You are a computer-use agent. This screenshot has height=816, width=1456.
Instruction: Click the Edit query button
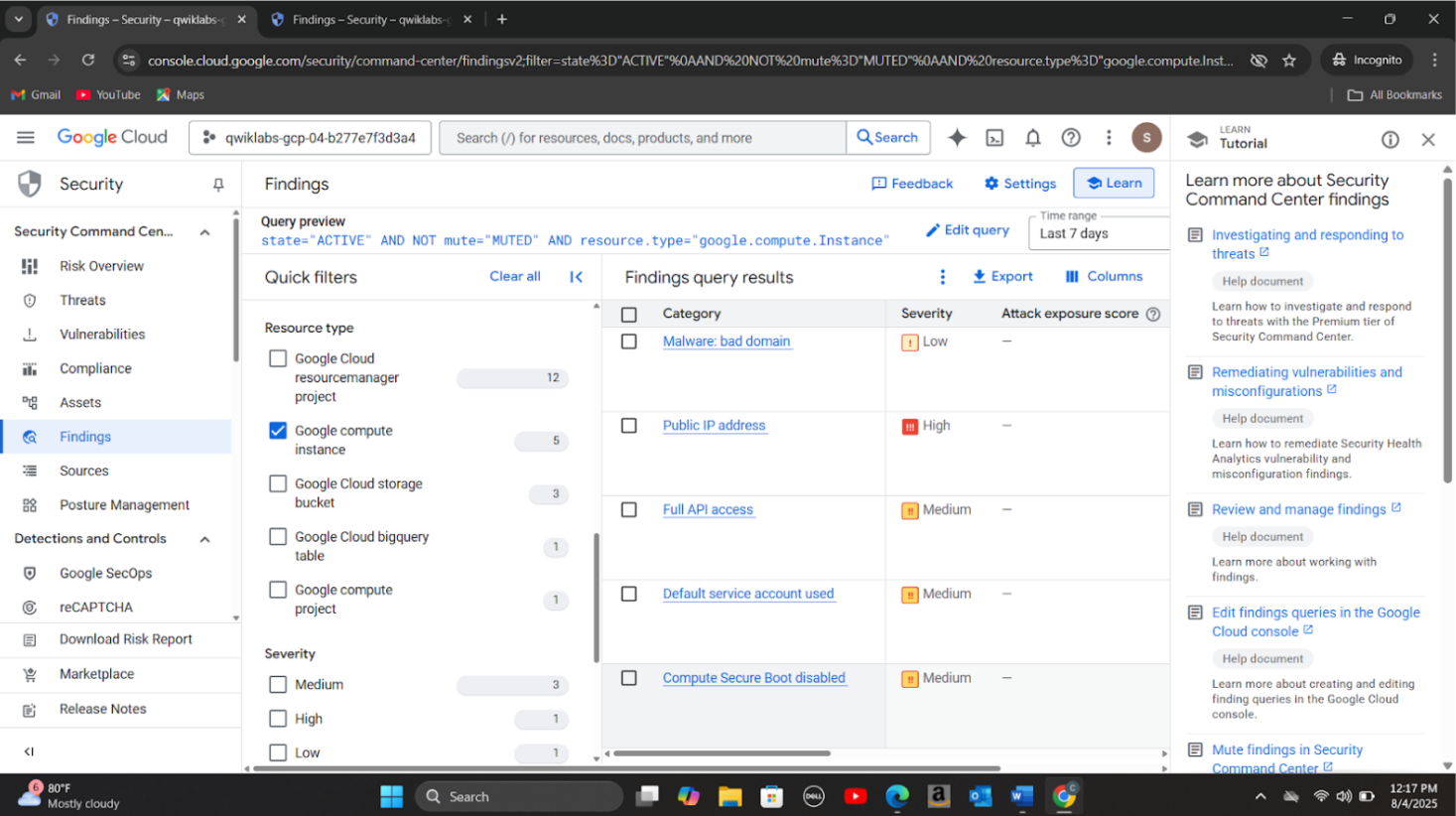[968, 230]
